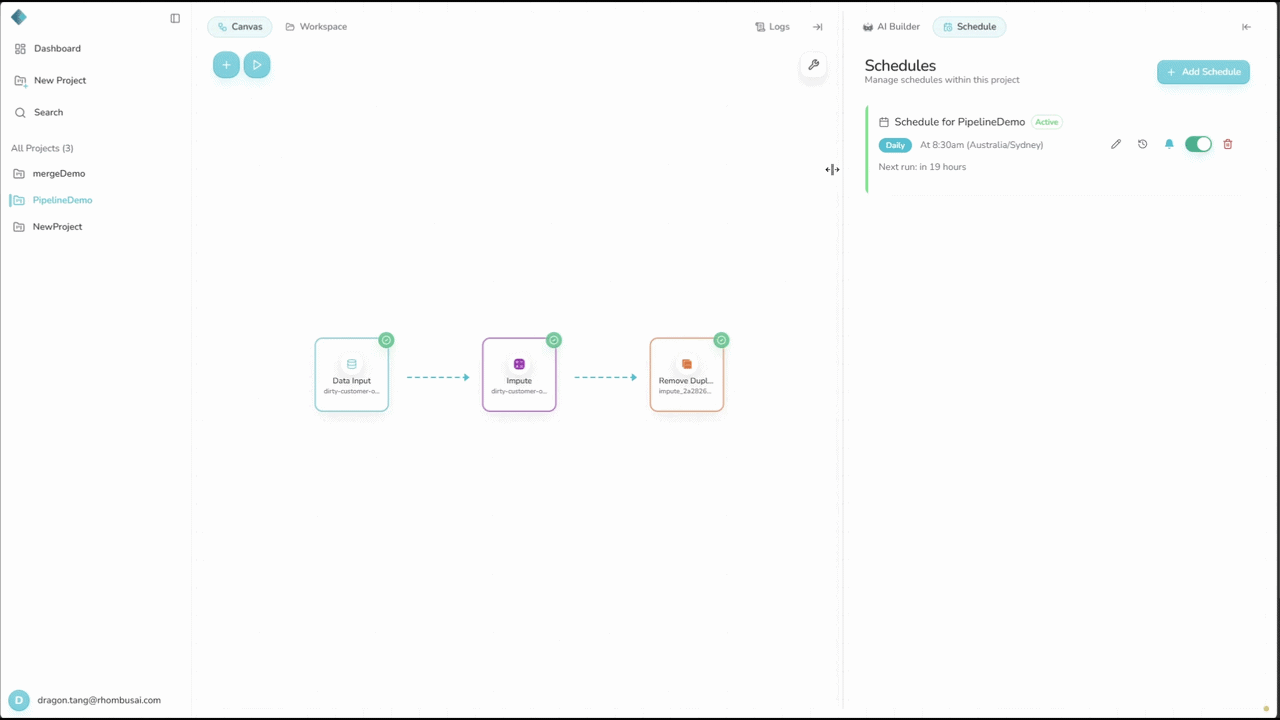This screenshot has width=1280, height=720.
Task: Click Impute node status checkmark
Action: click(554, 340)
